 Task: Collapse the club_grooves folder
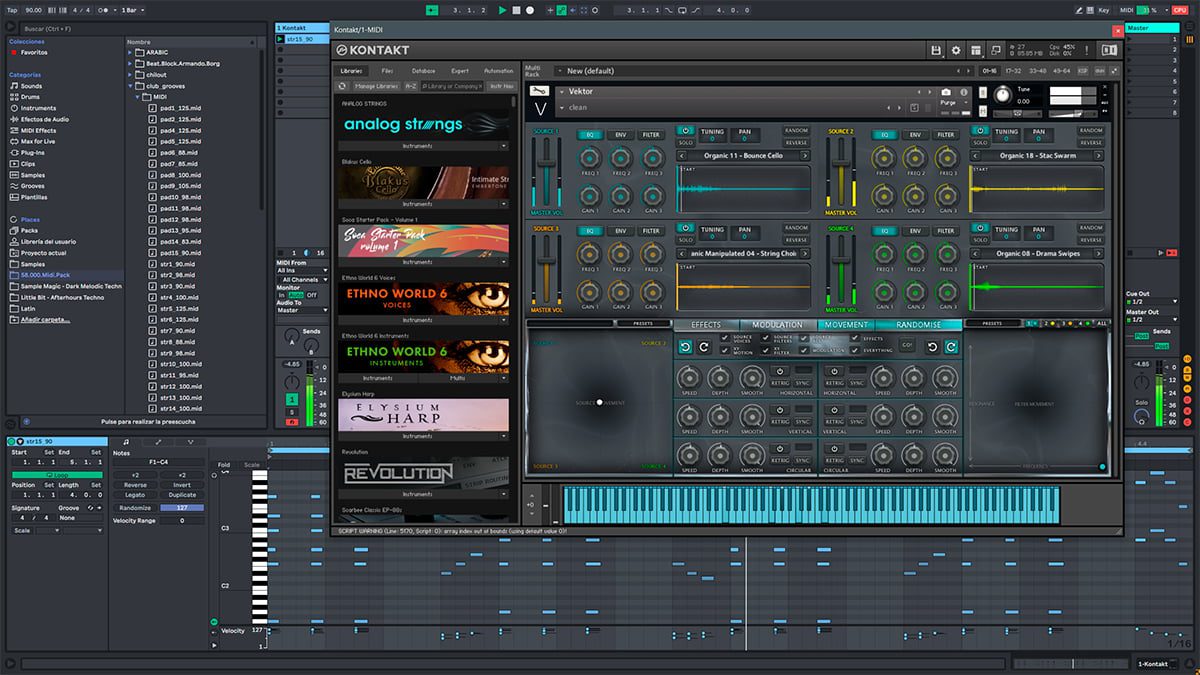click(130, 86)
